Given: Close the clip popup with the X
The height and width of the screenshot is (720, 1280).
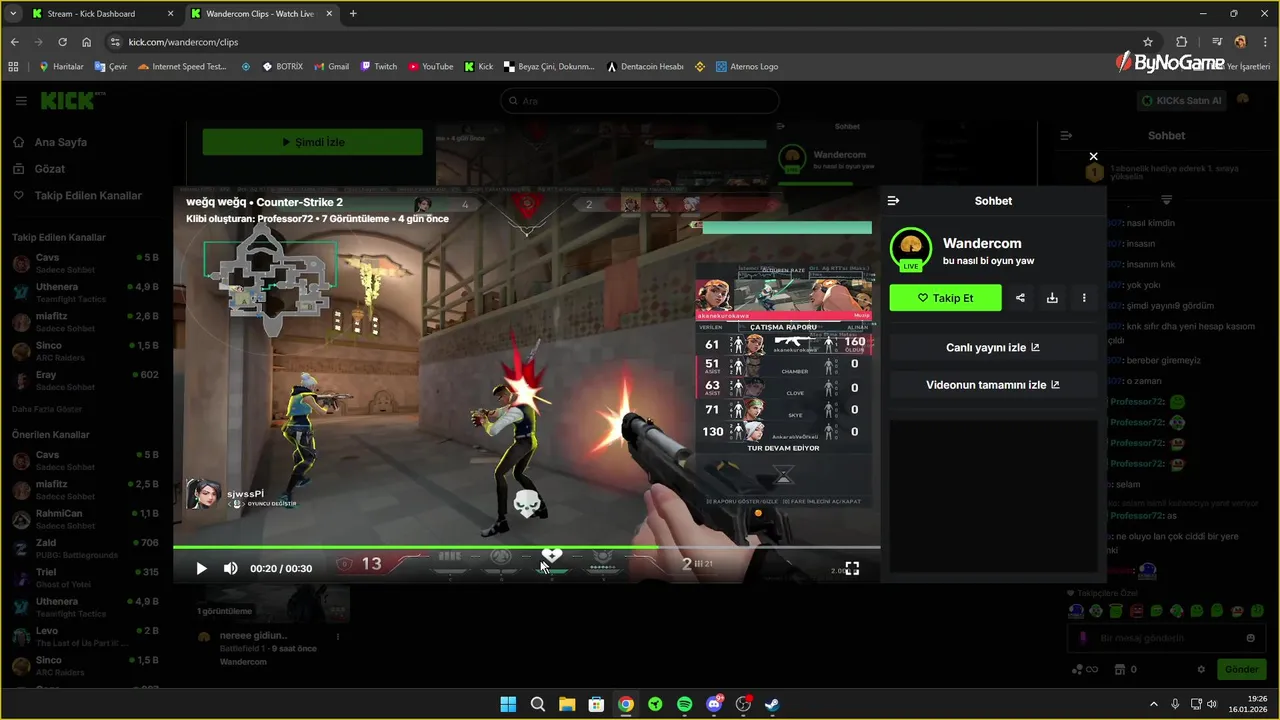Looking at the screenshot, I should tap(1093, 156).
